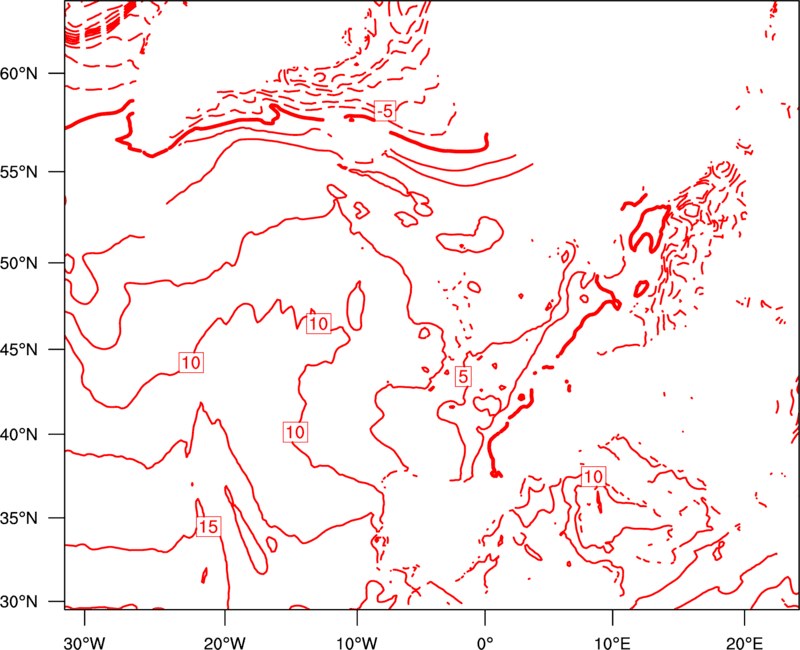Viewport: 800px width, 650px height.
Task: Click the 10°W longitude axis label
Action: pyautogui.click(x=357, y=643)
